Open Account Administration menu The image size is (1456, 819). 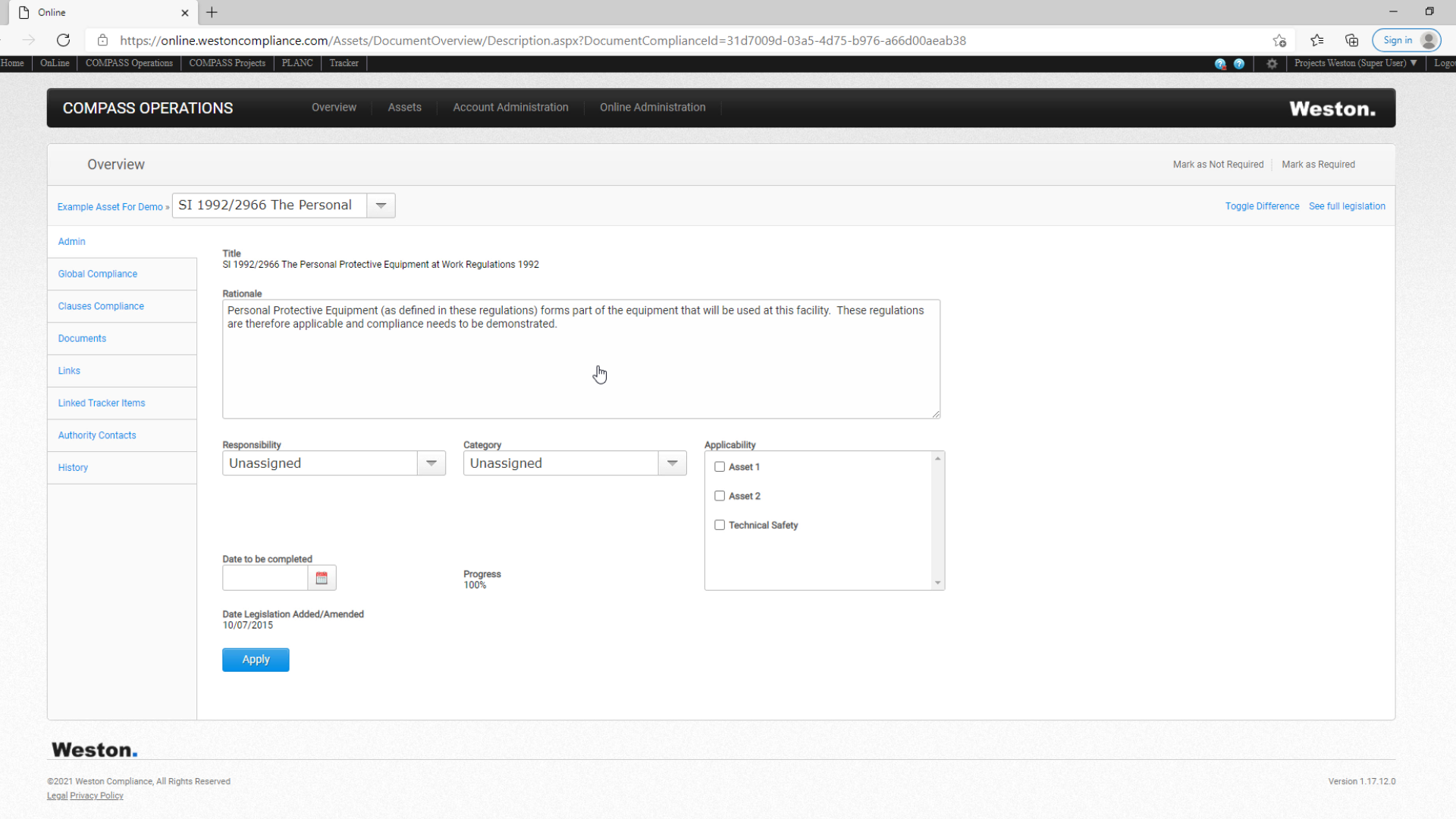coord(510,108)
